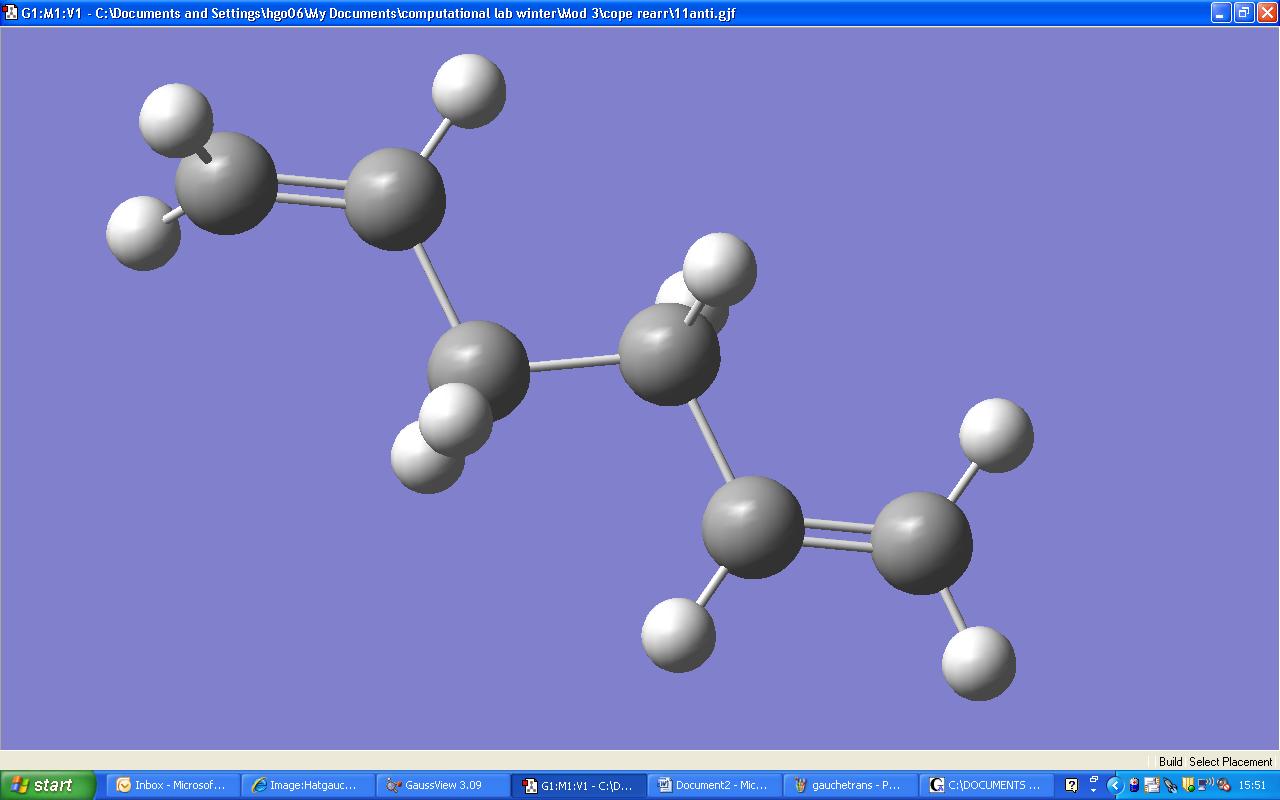Click the muted volume tray icon
Image resolution: width=1280 pixels, height=800 pixels.
click(1223, 785)
